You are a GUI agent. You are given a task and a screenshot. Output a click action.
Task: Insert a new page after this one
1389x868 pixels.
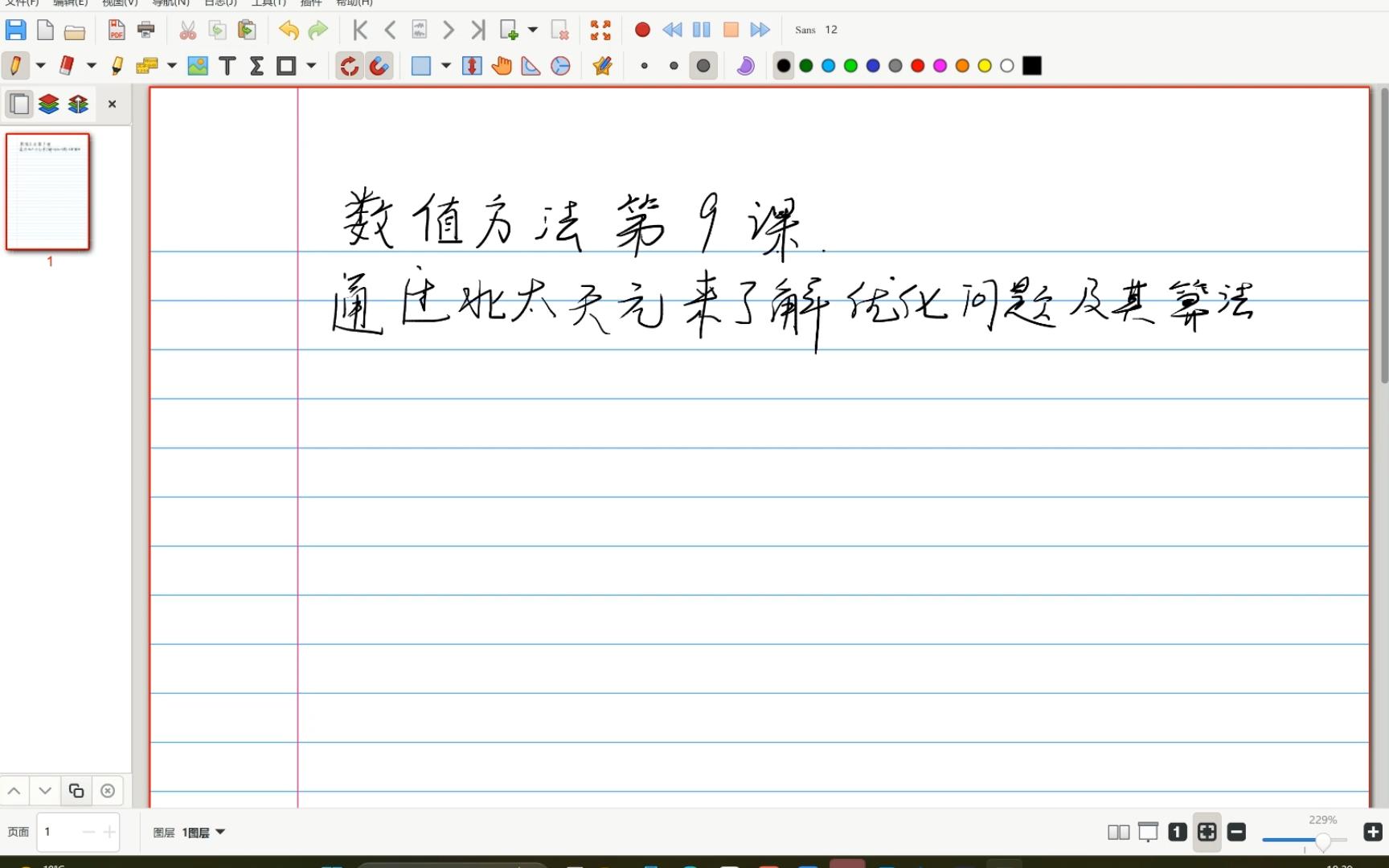pos(509,31)
